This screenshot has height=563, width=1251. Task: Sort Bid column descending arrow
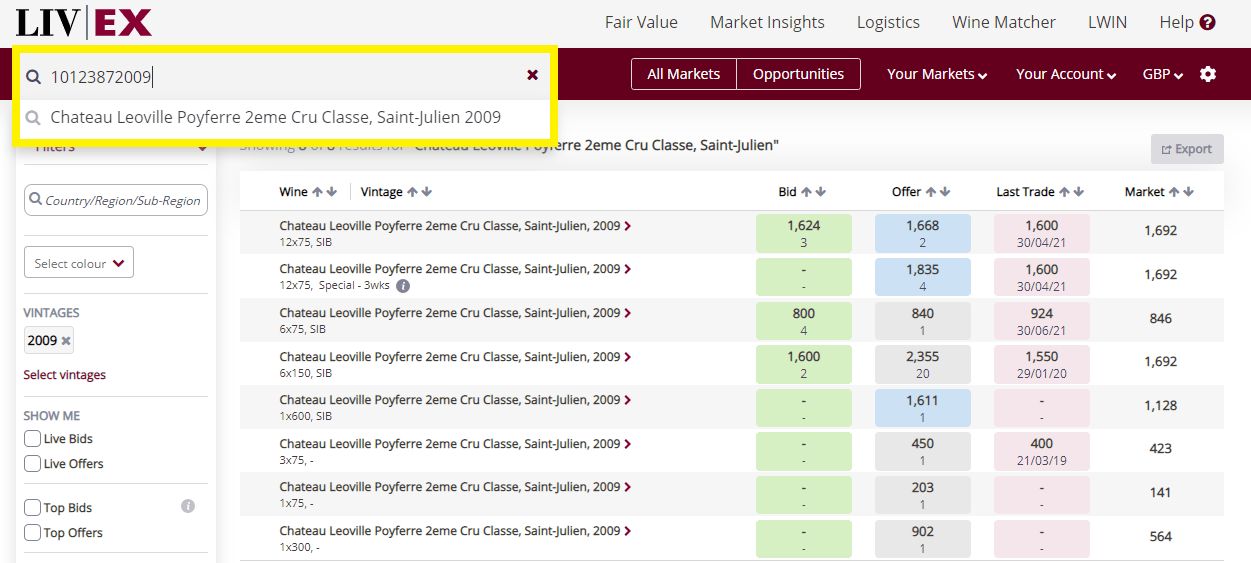pyautogui.click(x=820, y=192)
